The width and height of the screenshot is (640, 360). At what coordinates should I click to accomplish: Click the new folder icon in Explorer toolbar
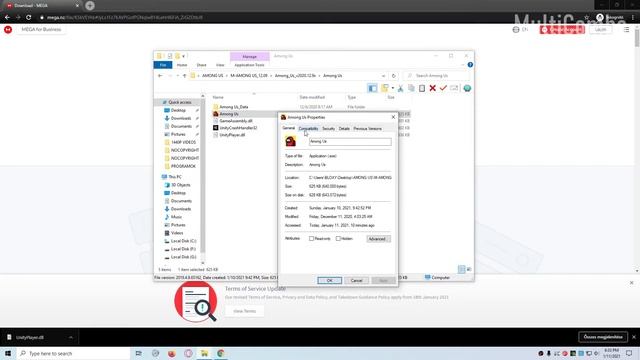[x=384, y=88]
